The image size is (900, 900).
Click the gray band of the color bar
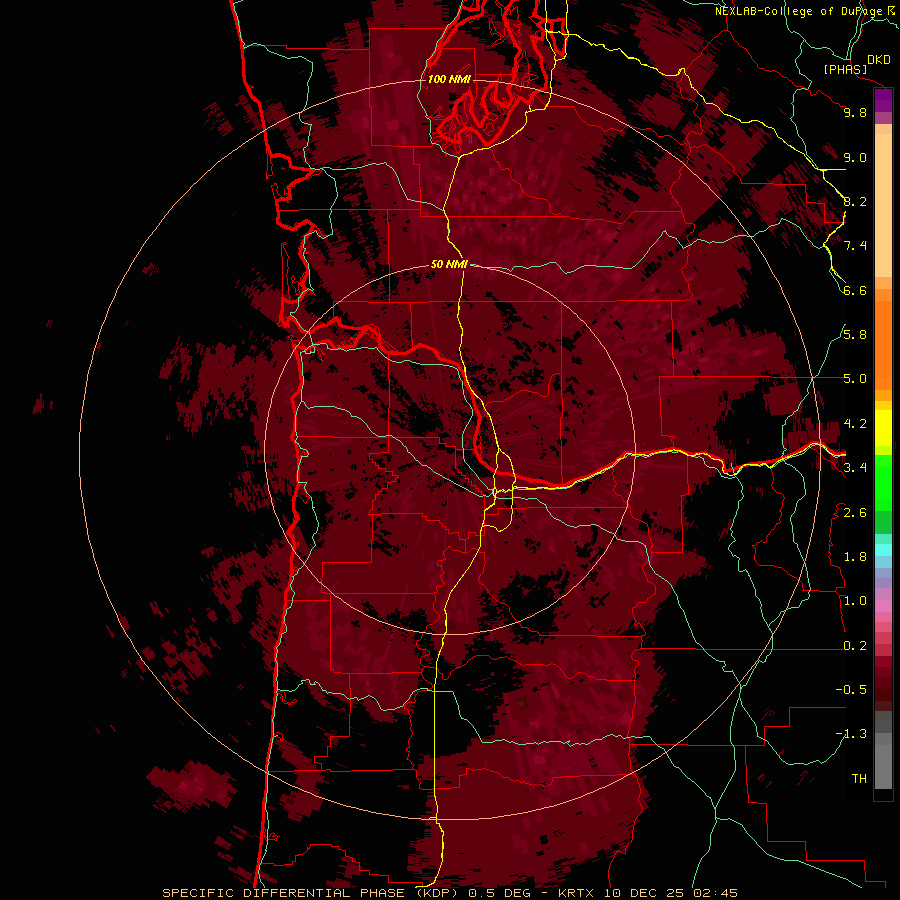[883, 752]
